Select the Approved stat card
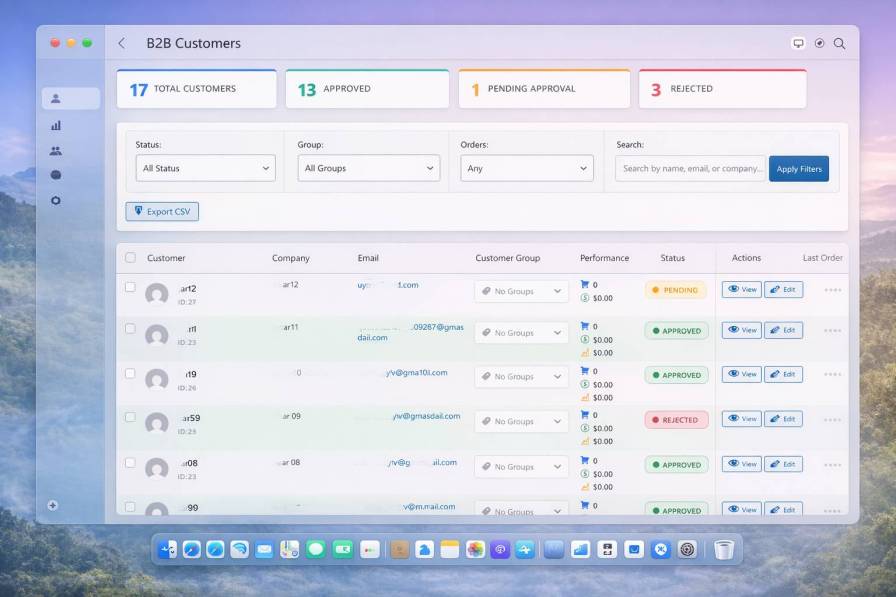The height and width of the screenshot is (597, 896). [367, 89]
